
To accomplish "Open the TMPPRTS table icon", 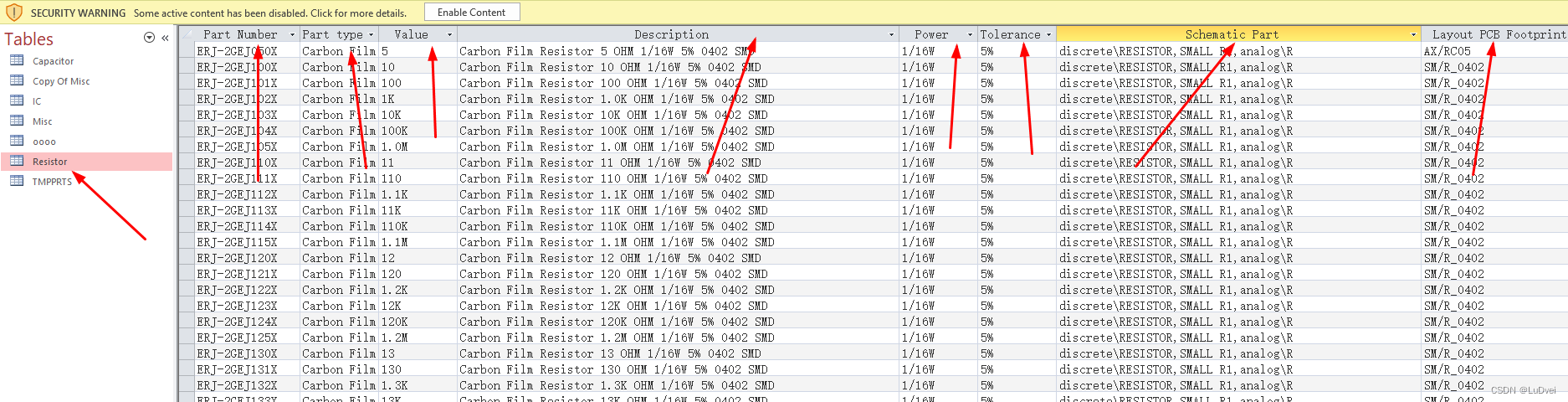I will coord(17,181).
